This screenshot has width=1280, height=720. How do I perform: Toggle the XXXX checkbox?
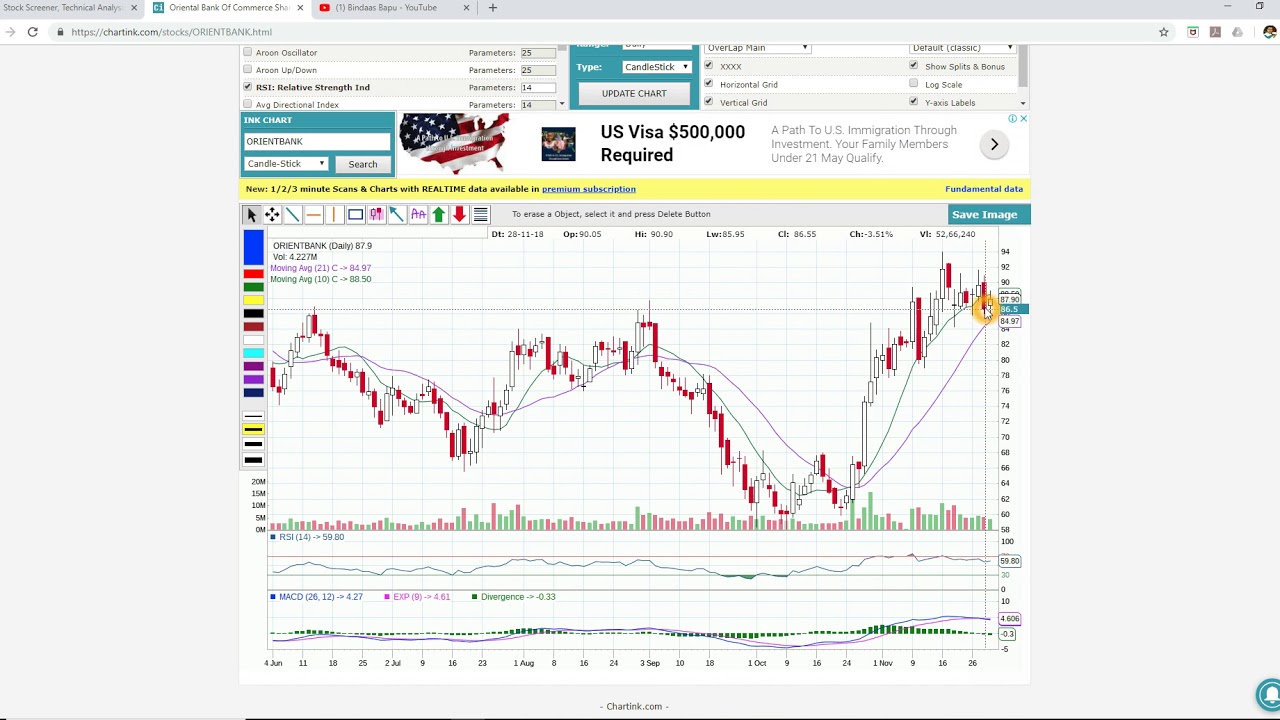709,66
